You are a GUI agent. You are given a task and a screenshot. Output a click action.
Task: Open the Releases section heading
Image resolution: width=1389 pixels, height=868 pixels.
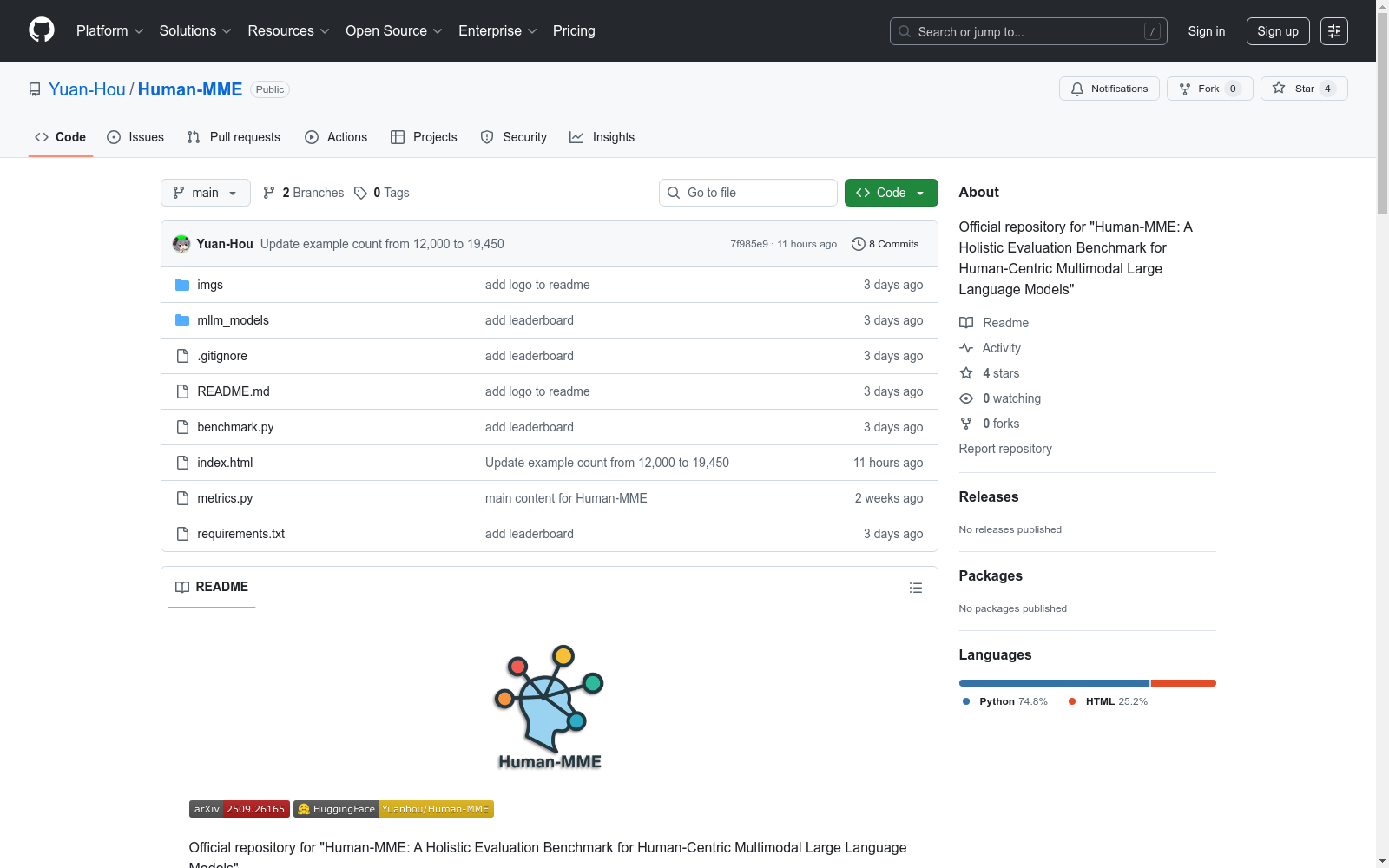point(989,496)
